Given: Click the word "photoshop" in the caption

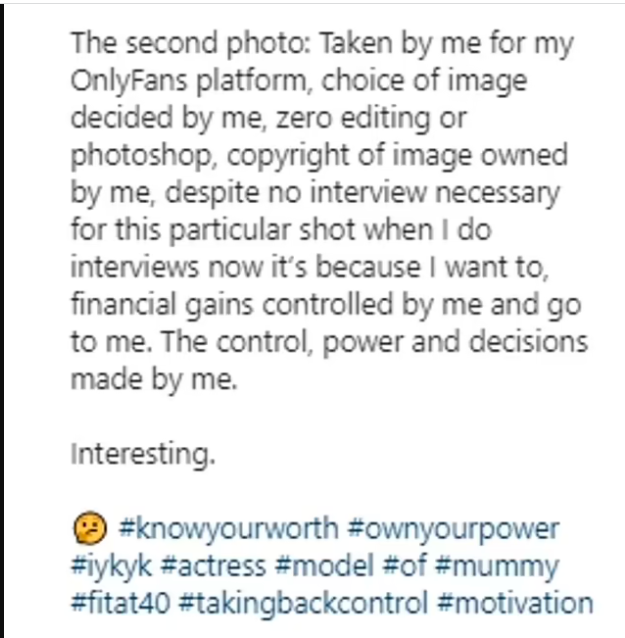Looking at the screenshot, I should (142, 157).
